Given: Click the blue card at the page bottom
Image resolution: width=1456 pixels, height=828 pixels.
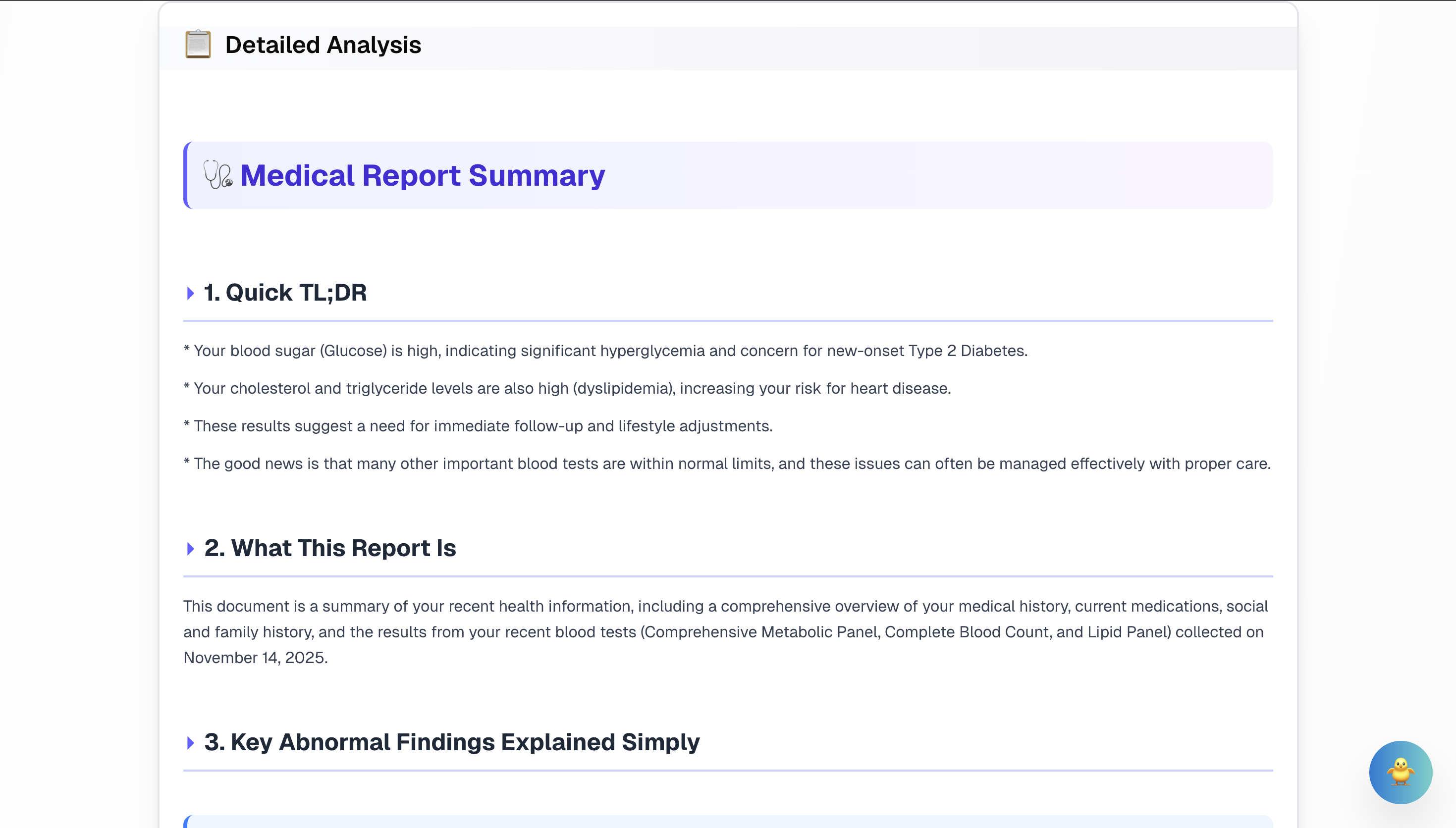Looking at the screenshot, I should click(x=728, y=822).
